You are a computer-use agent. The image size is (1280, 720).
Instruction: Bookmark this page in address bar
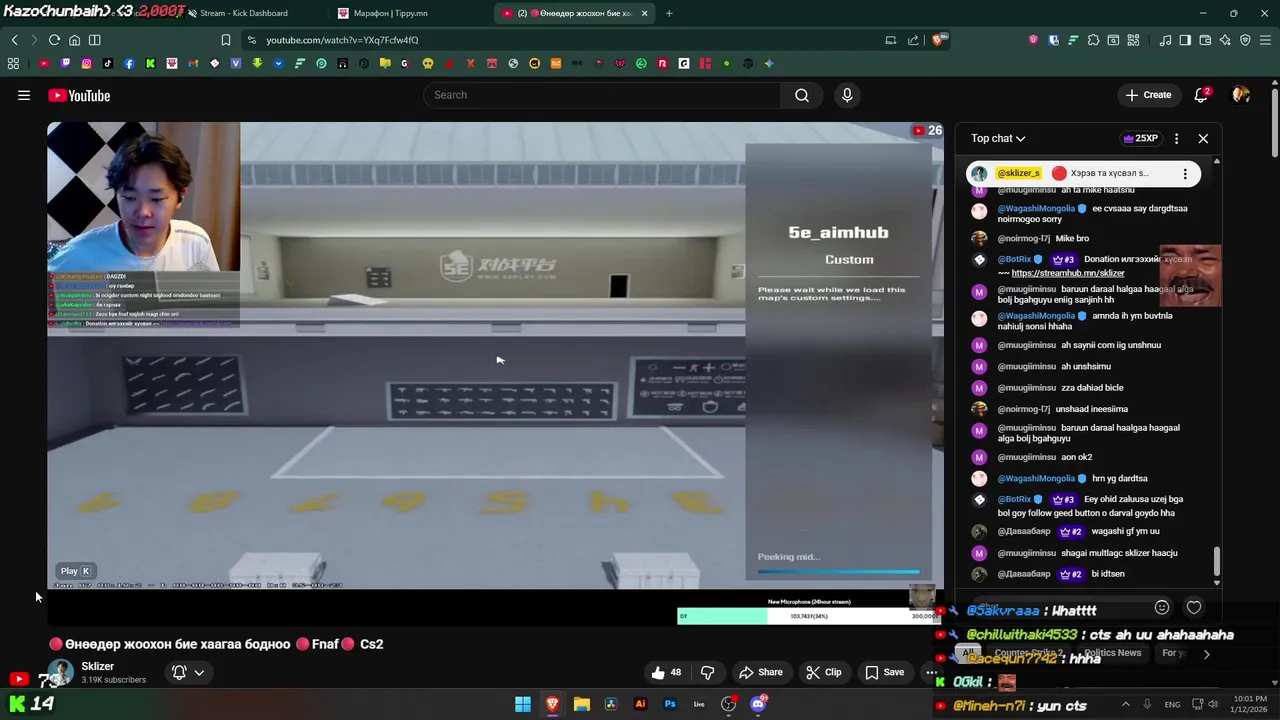click(x=225, y=40)
